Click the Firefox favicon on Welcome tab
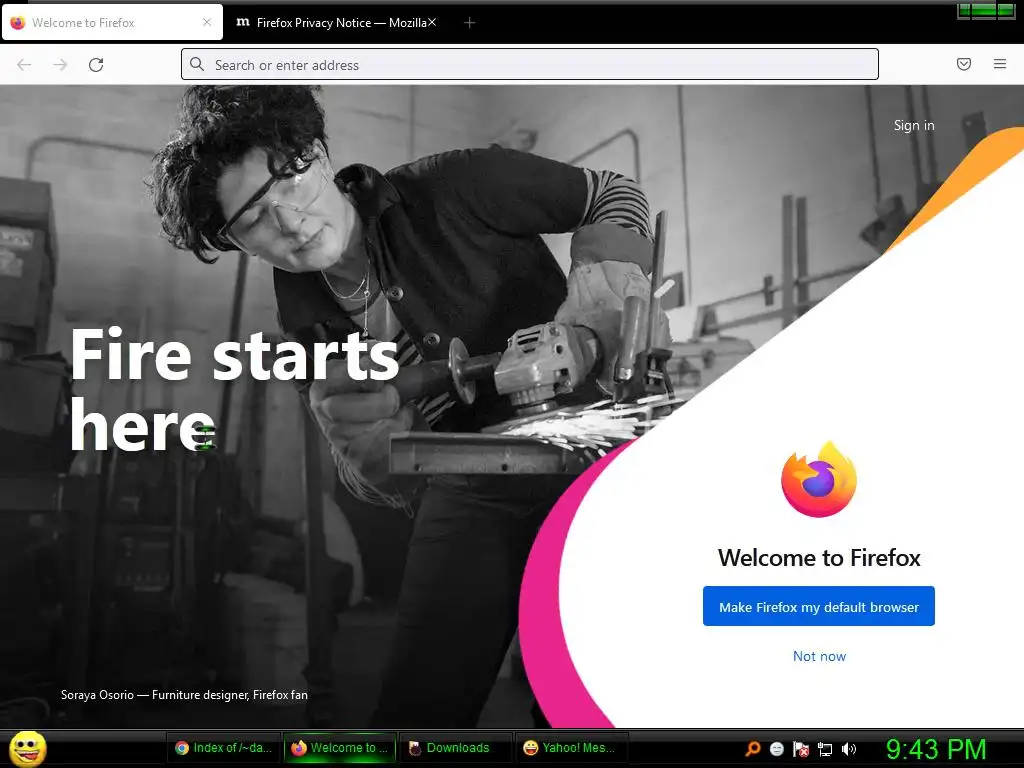The width and height of the screenshot is (1024, 768). 18,22
